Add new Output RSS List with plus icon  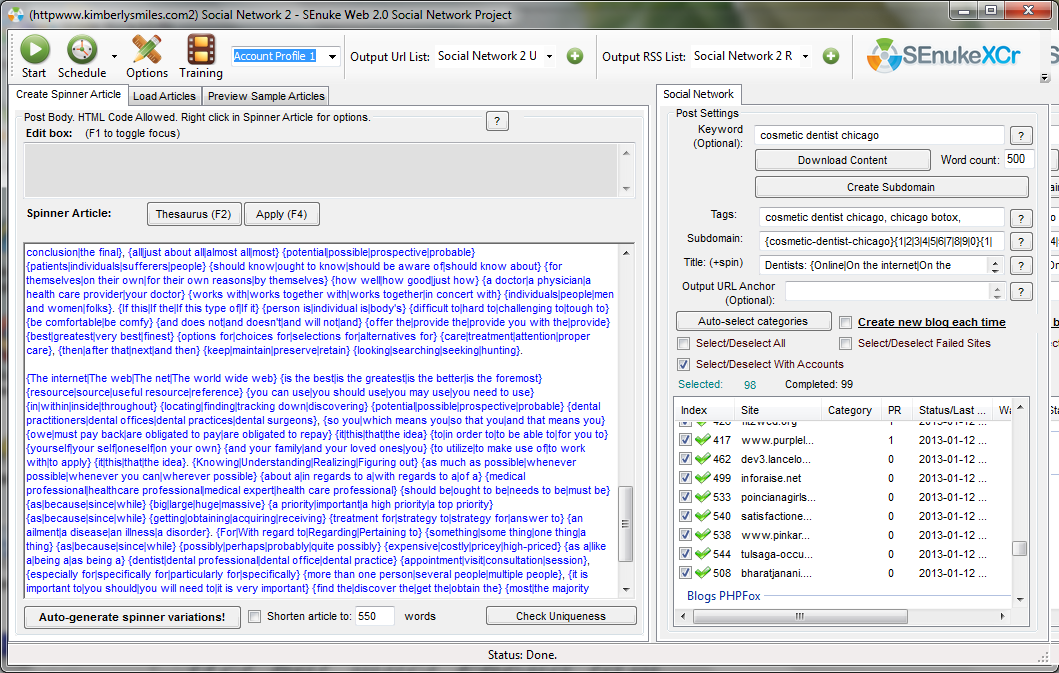pyautogui.click(x=831, y=56)
